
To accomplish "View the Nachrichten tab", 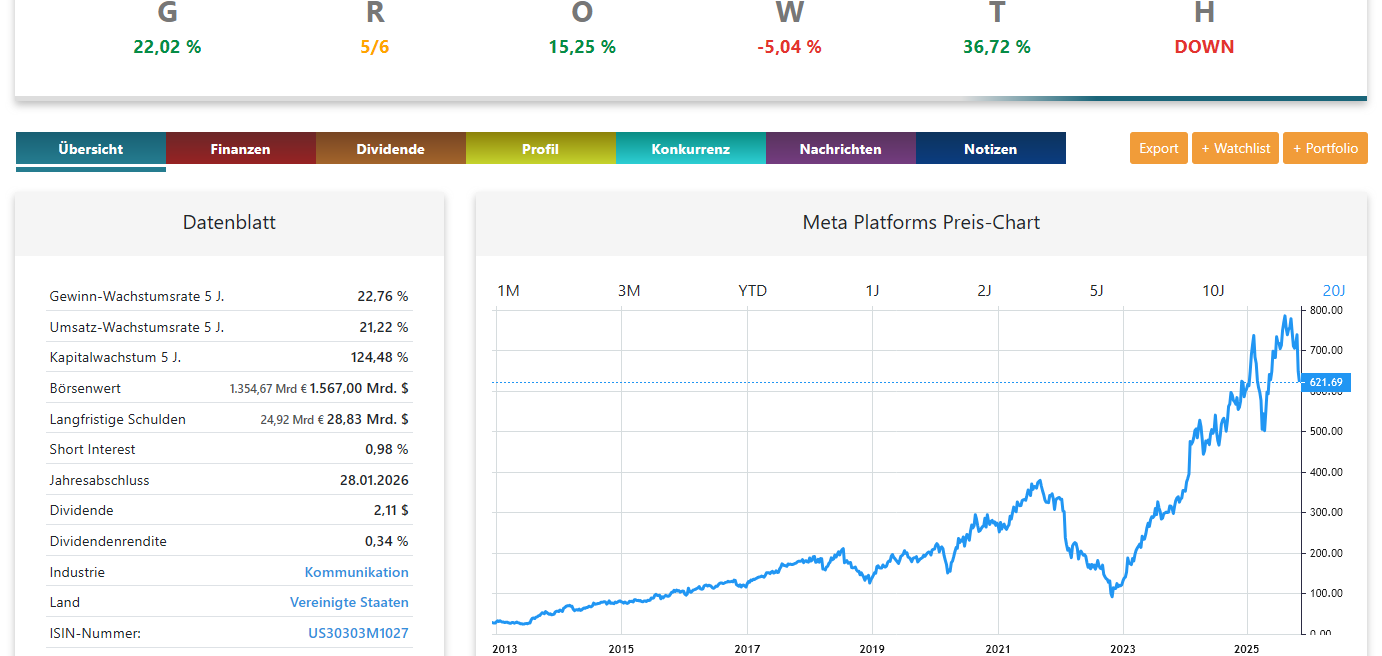I will (840, 149).
